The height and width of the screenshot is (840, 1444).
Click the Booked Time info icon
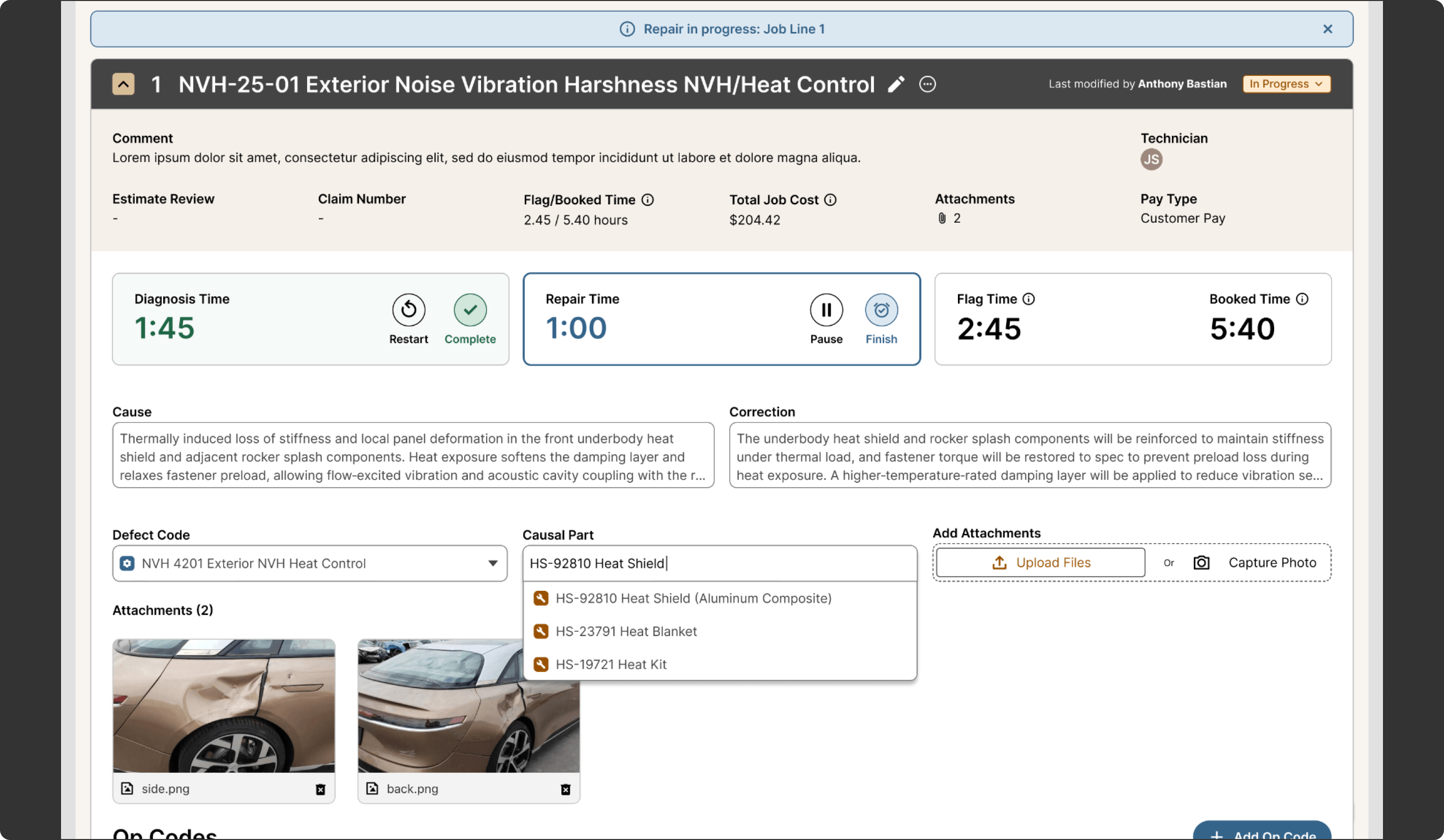1302,298
